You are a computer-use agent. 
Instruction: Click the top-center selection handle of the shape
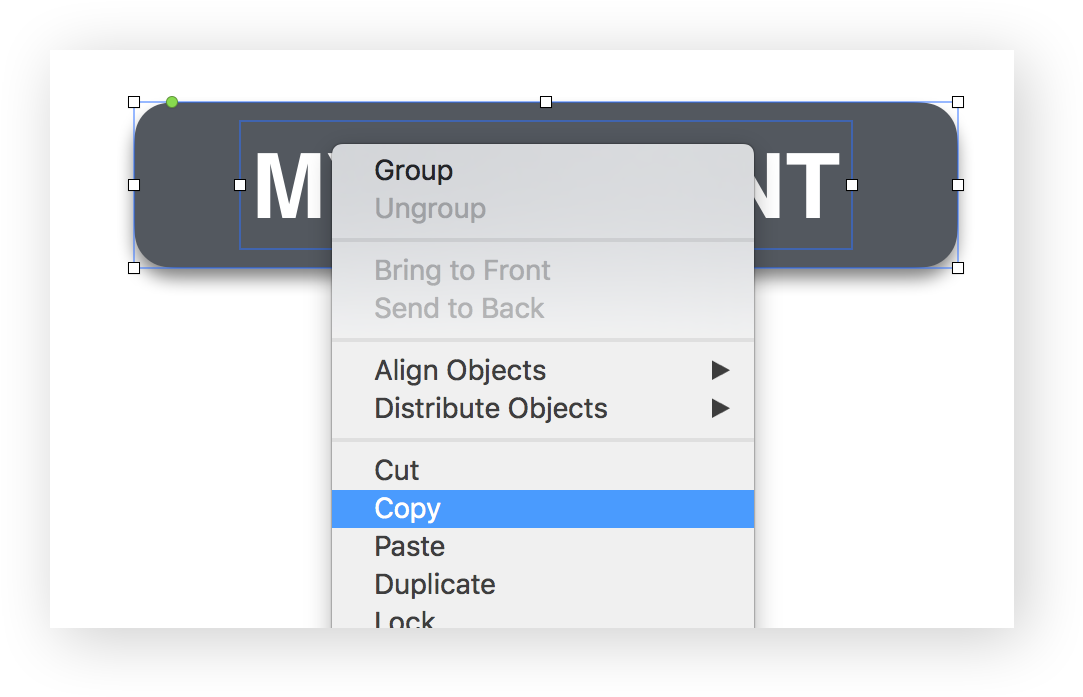(546, 102)
